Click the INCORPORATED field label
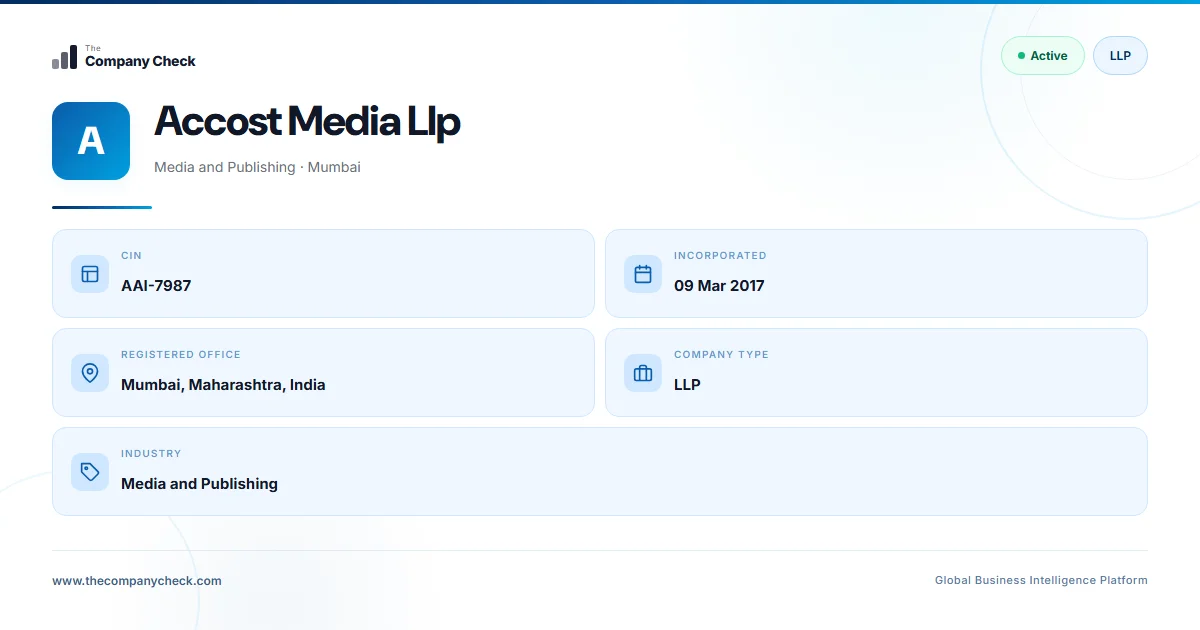The width and height of the screenshot is (1200, 630). point(720,256)
